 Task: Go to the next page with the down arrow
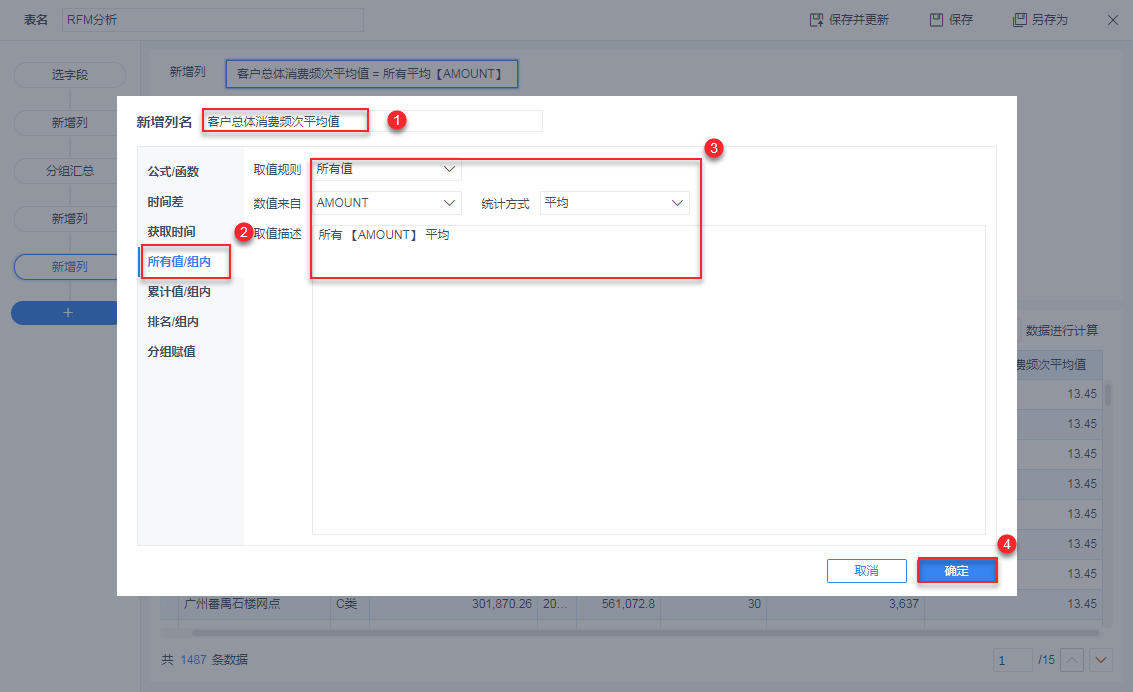tap(1101, 660)
